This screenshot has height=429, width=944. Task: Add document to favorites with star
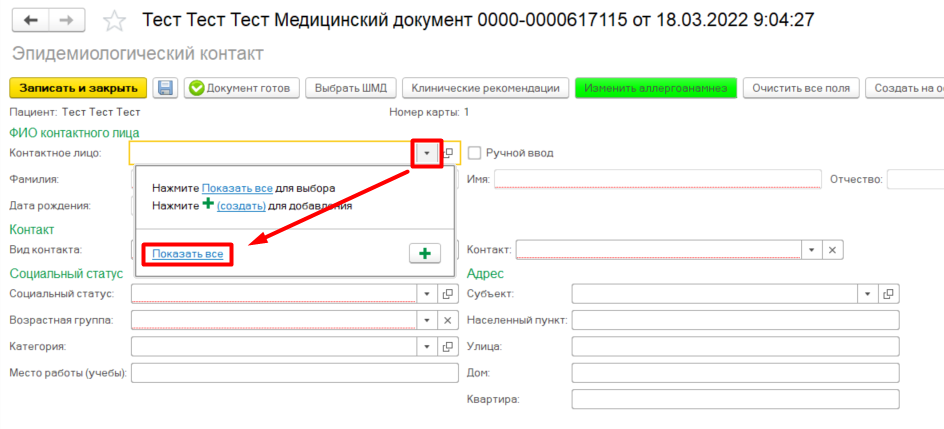(x=115, y=21)
